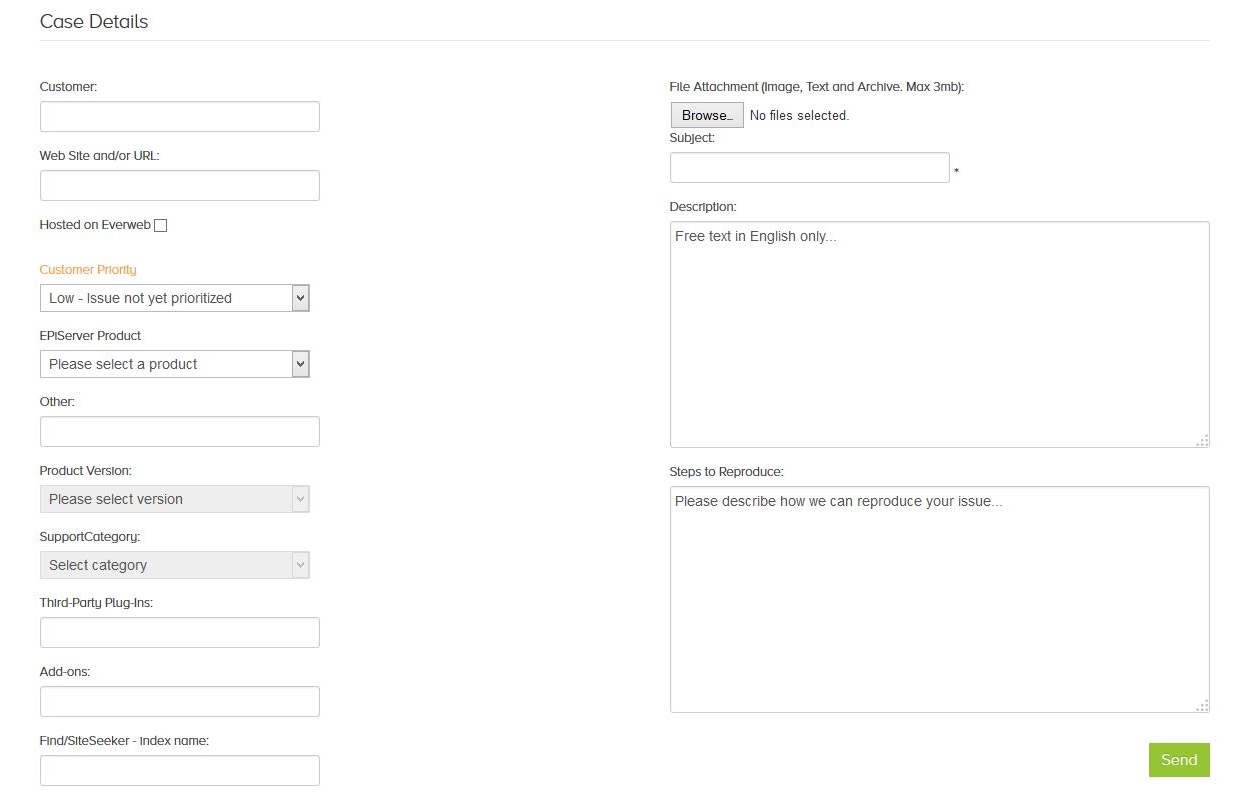This screenshot has height=812, width=1246.
Task: Click the Customer input field
Action: pos(179,116)
